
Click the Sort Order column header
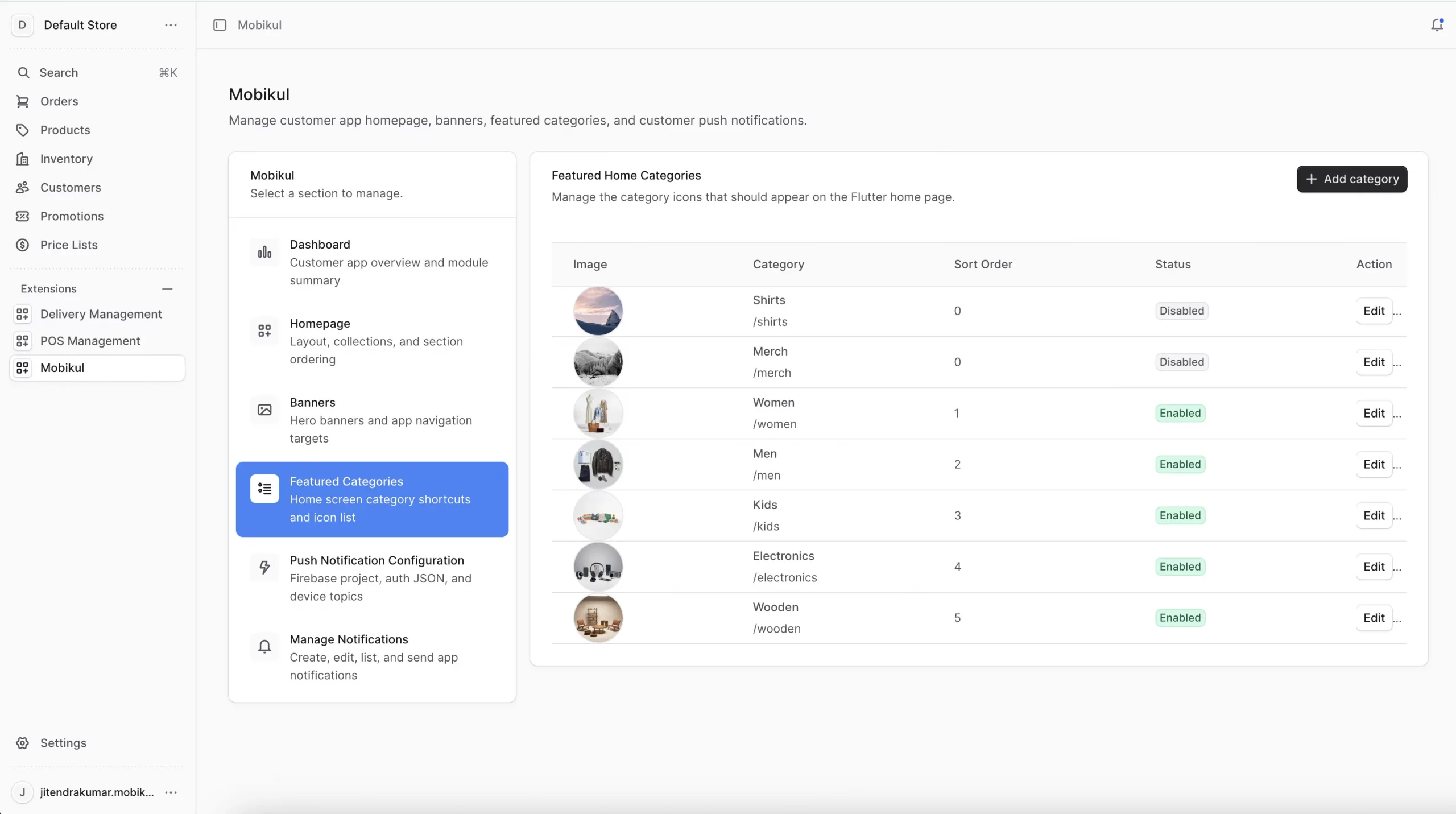[x=983, y=265]
